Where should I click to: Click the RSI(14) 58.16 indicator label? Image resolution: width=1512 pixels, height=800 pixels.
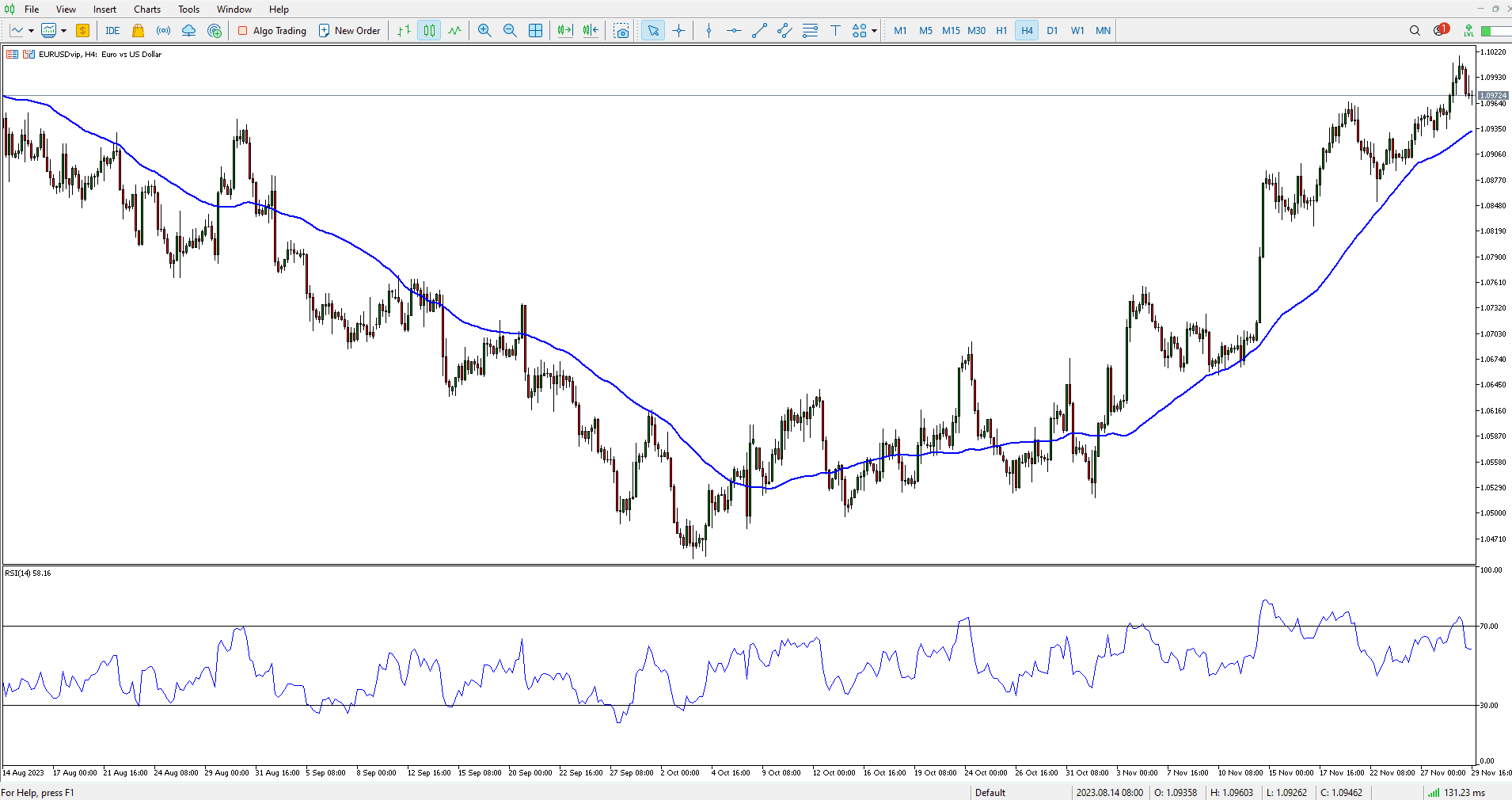click(28, 573)
